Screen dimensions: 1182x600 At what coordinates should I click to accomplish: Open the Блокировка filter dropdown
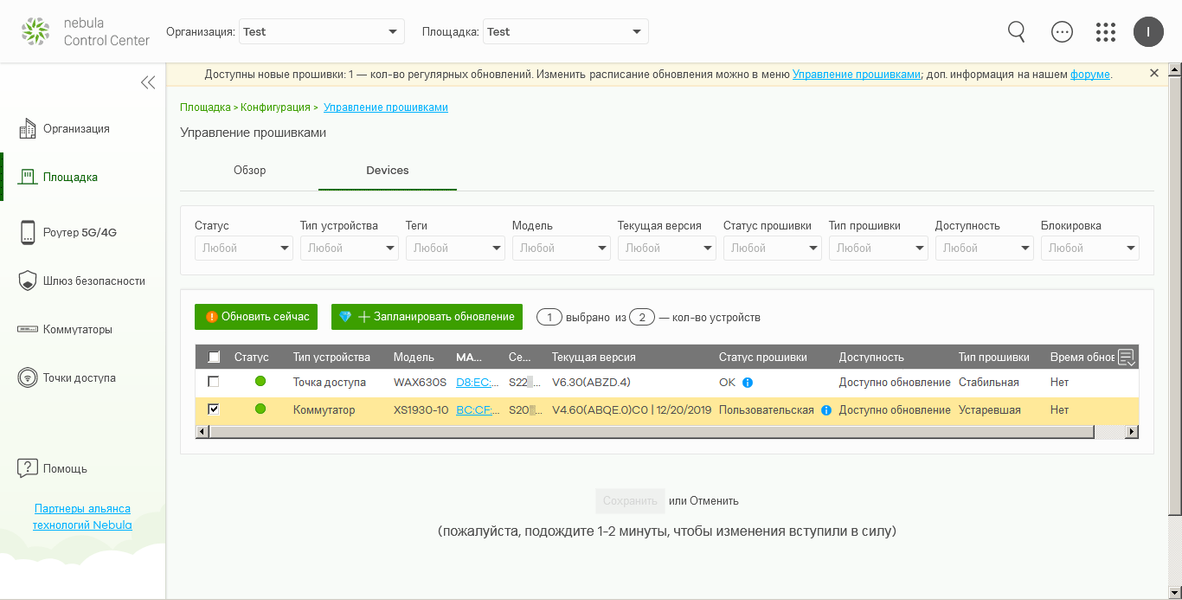[1090, 248]
